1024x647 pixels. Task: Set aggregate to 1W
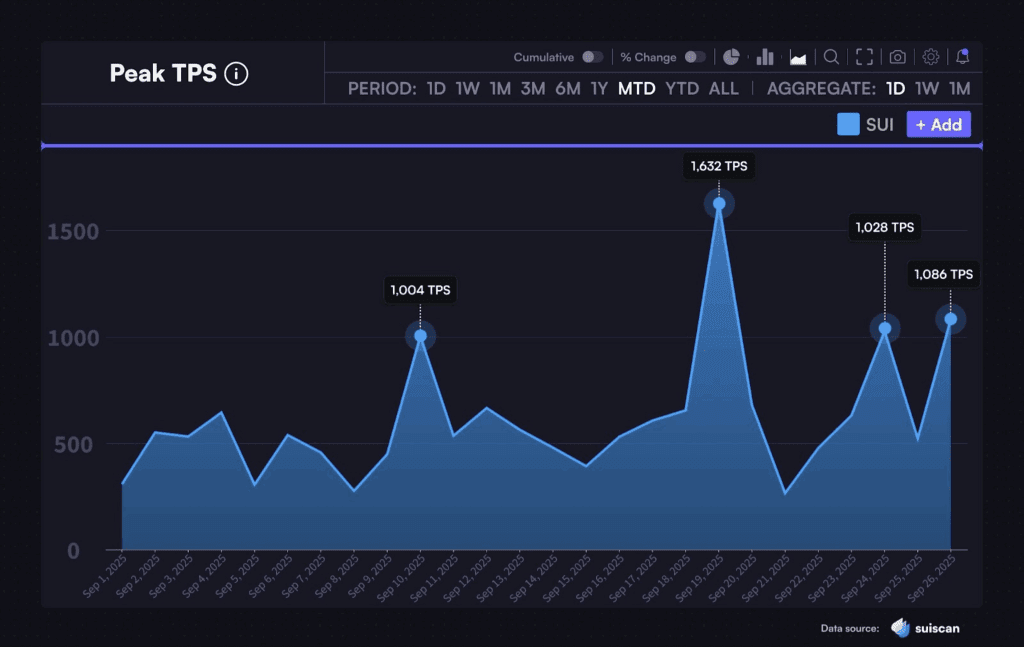click(927, 88)
